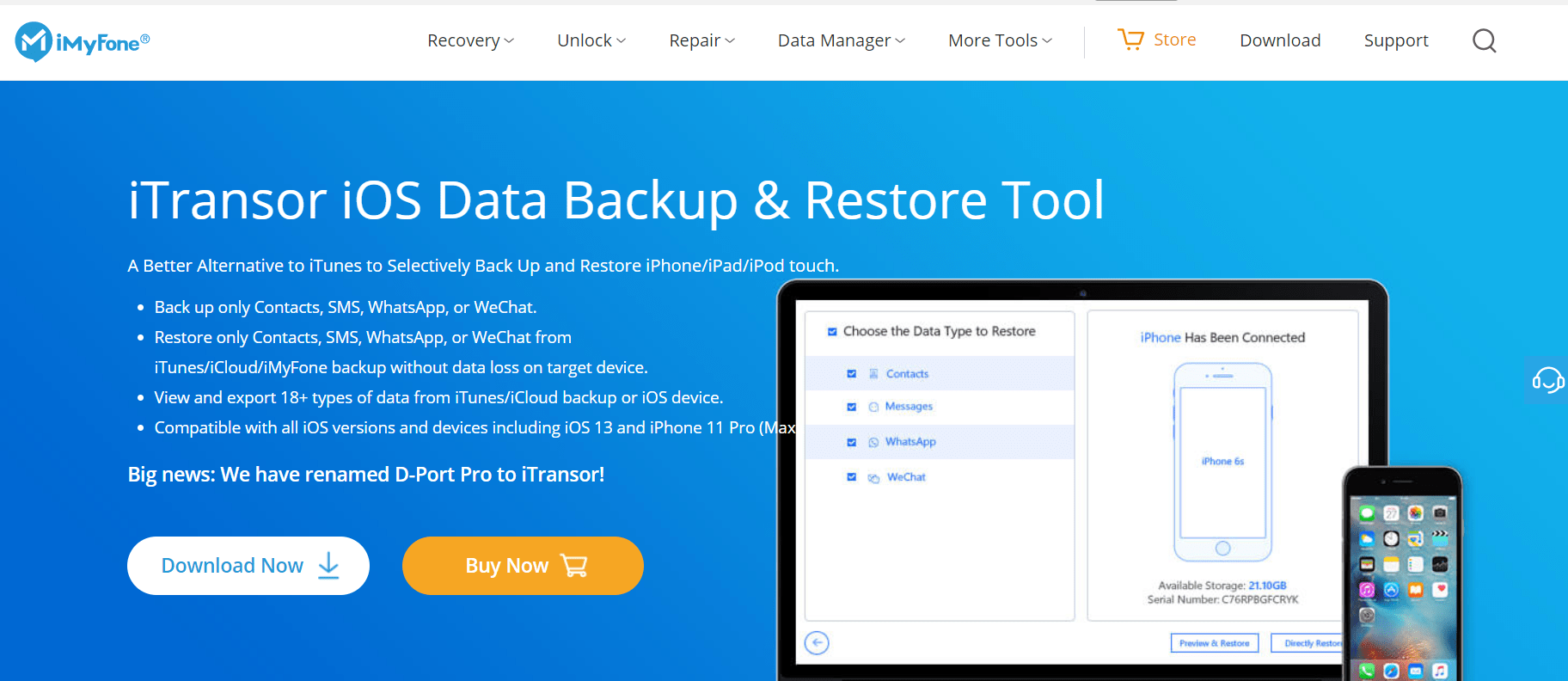Click the Contacts icon in restore list
1568x681 pixels.
click(873, 374)
